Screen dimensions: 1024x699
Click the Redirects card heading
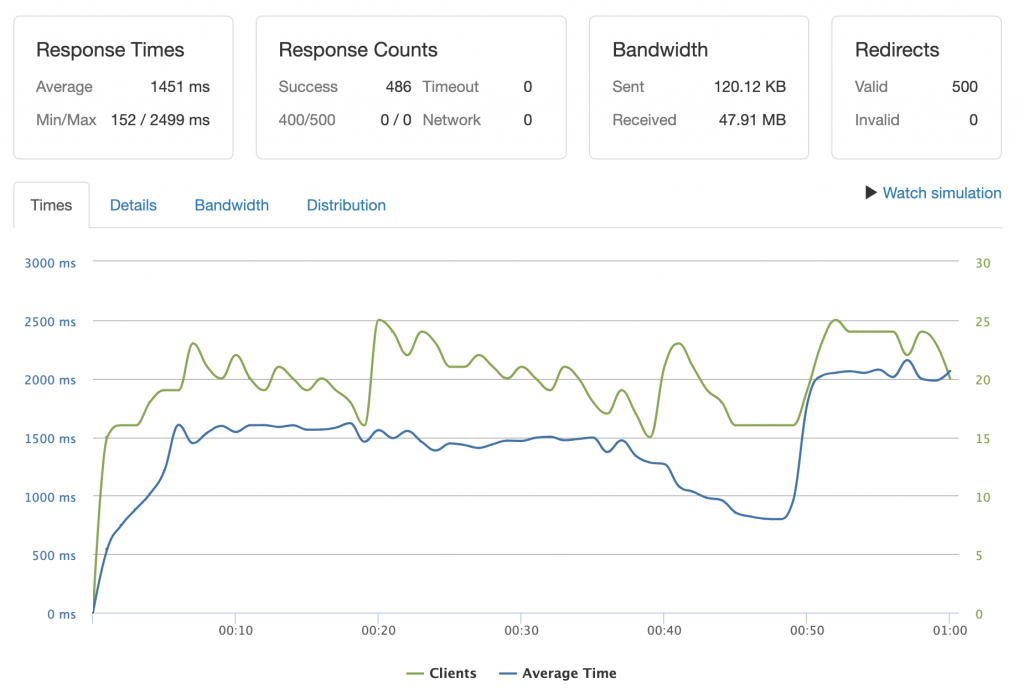coord(897,50)
